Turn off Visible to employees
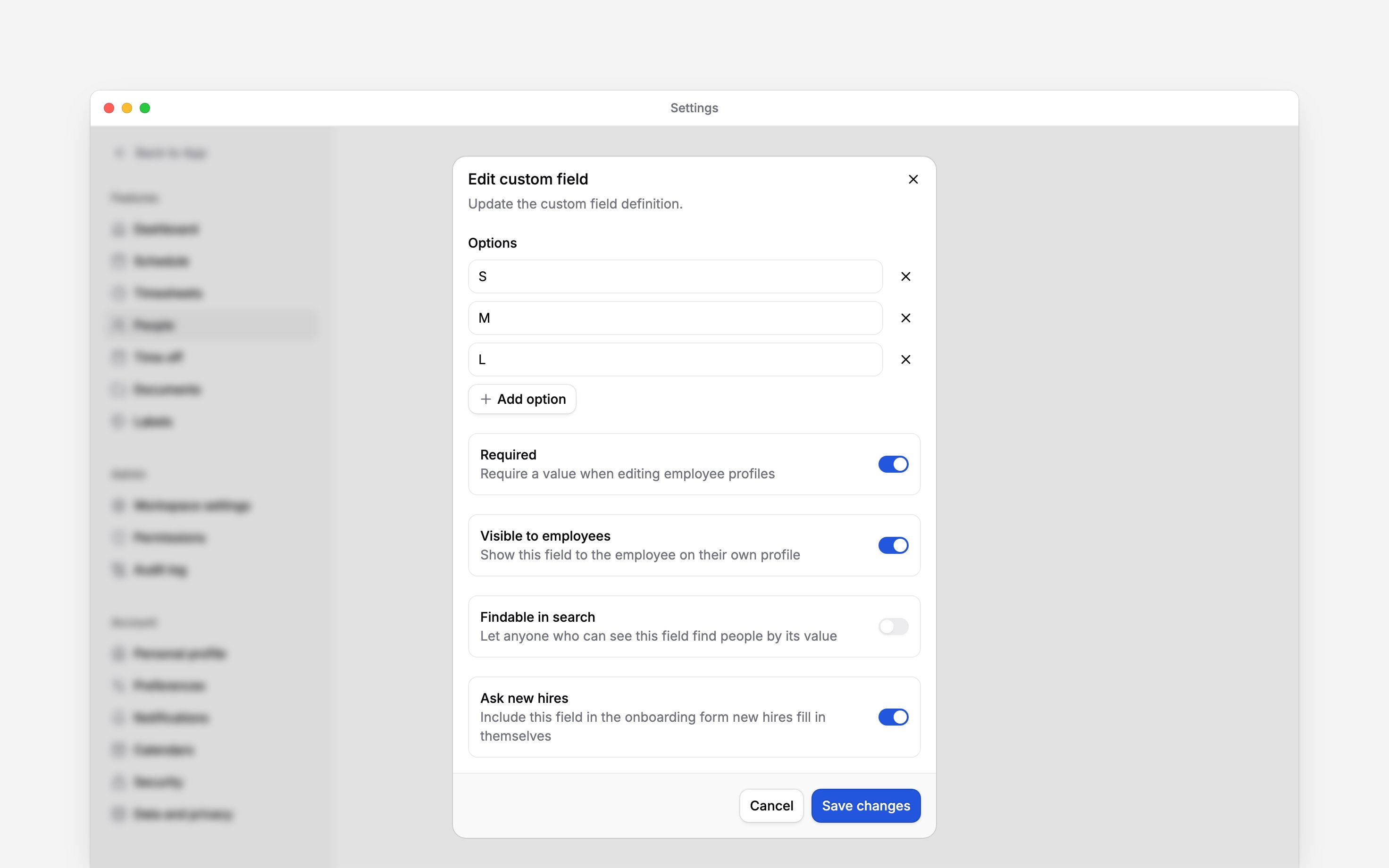The width and height of the screenshot is (1389, 868). [893, 545]
